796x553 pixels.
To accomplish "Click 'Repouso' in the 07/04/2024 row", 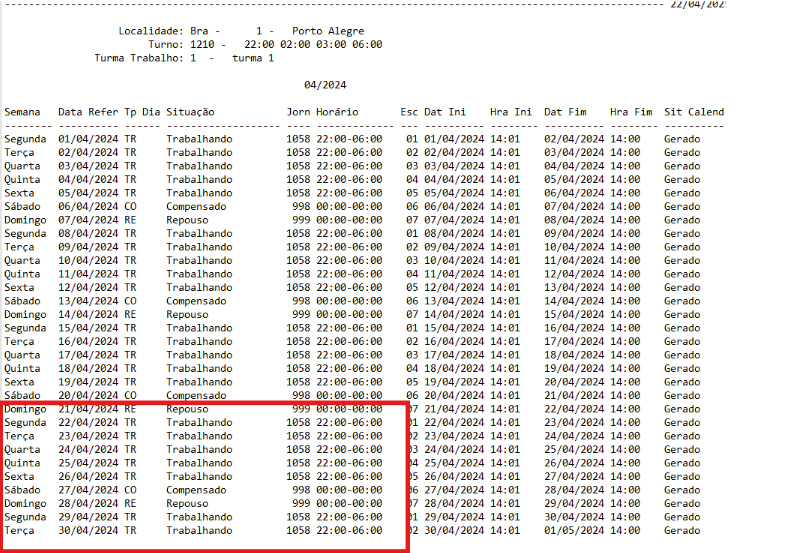I will [187, 221].
